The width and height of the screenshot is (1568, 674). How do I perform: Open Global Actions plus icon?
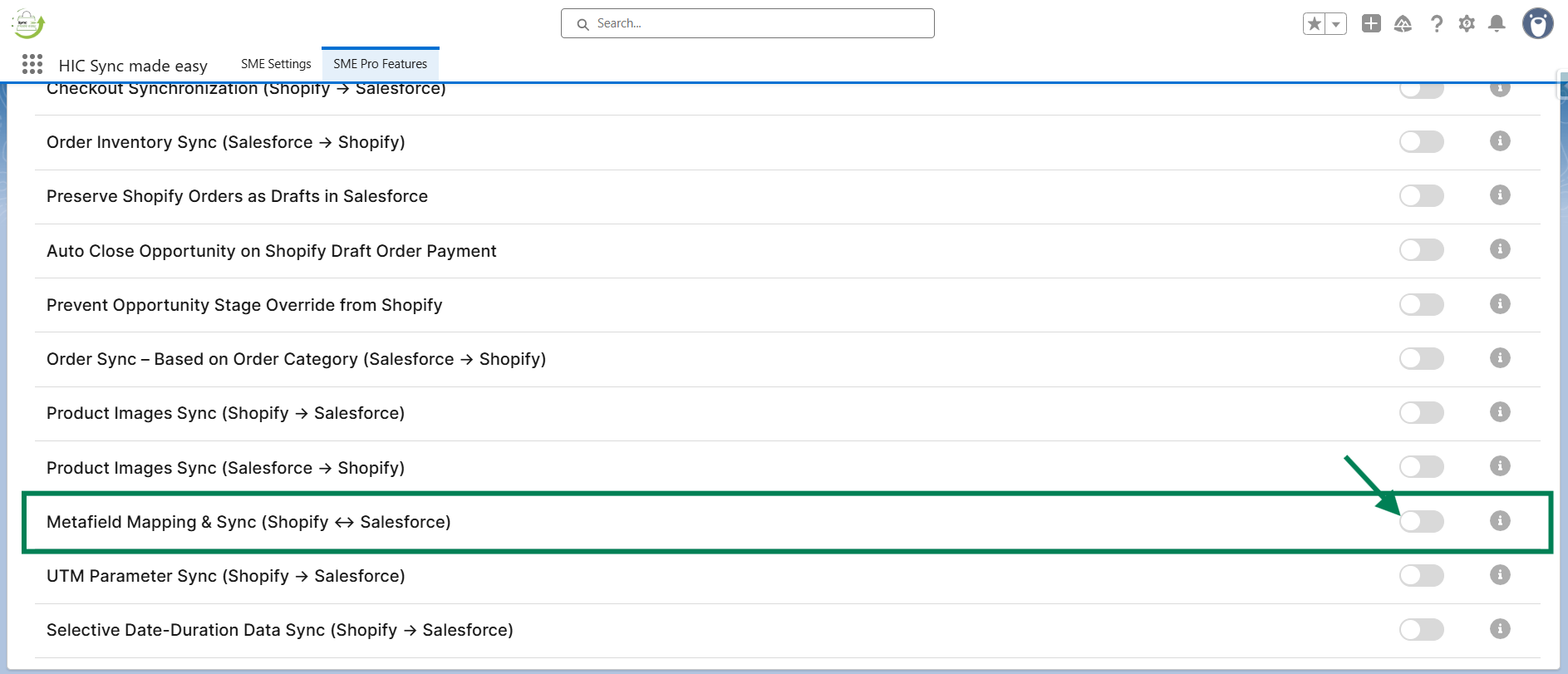pos(1371,23)
